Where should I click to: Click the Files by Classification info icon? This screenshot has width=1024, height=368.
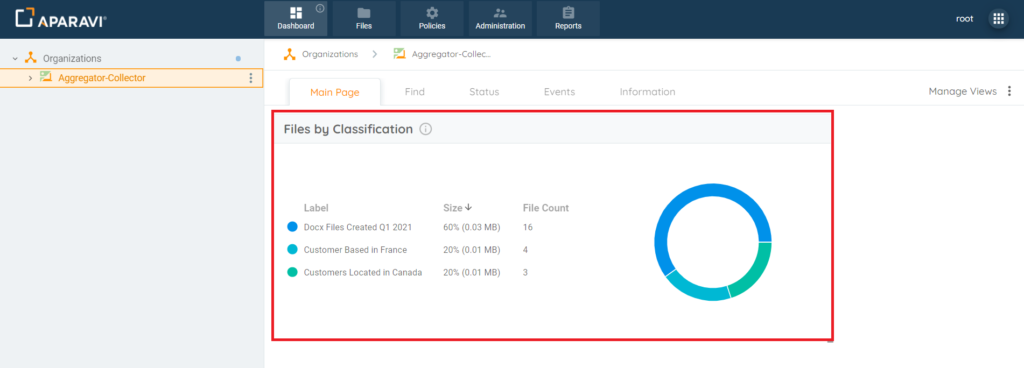click(x=426, y=129)
